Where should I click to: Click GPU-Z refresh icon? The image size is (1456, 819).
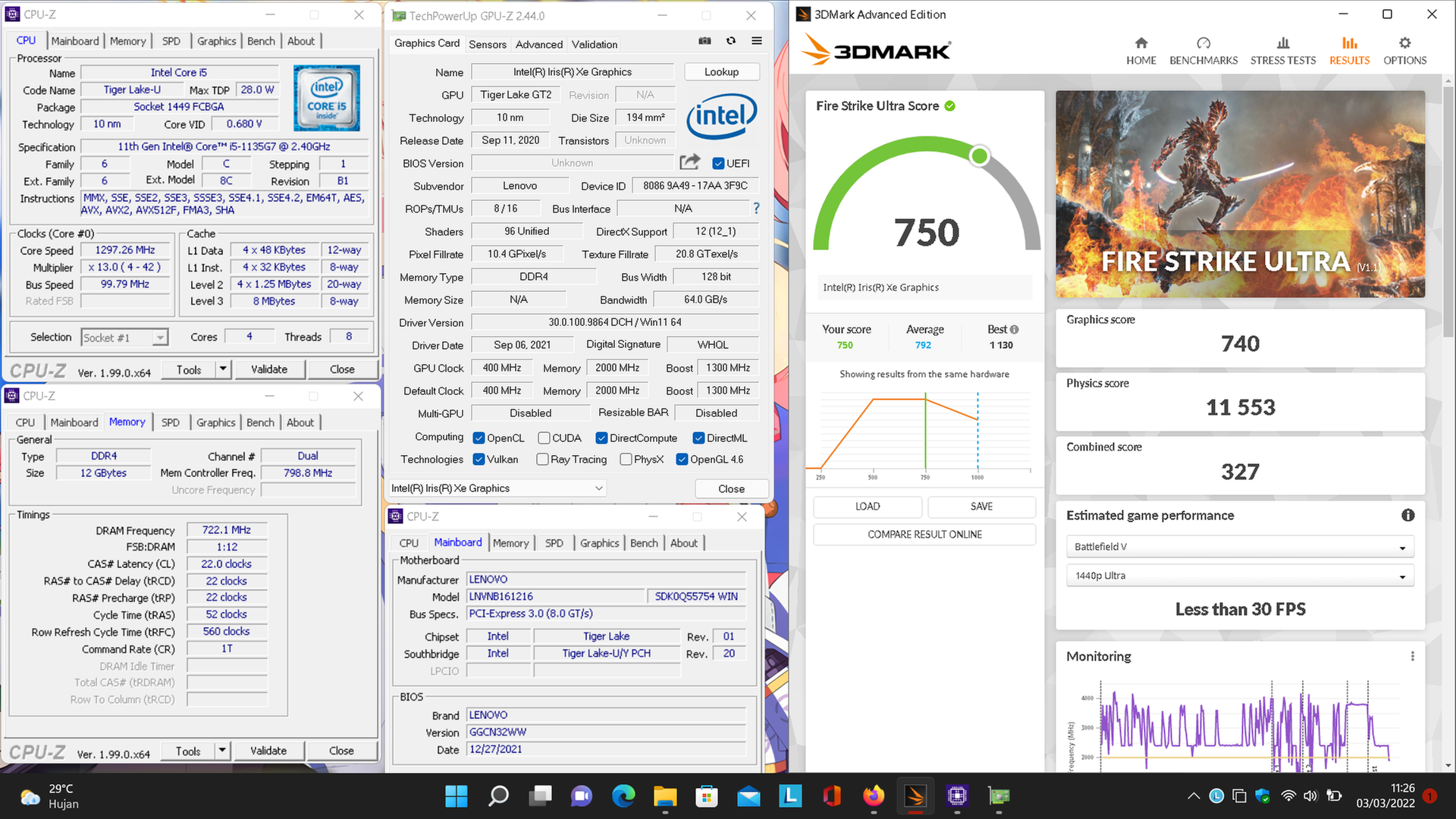tap(731, 41)
